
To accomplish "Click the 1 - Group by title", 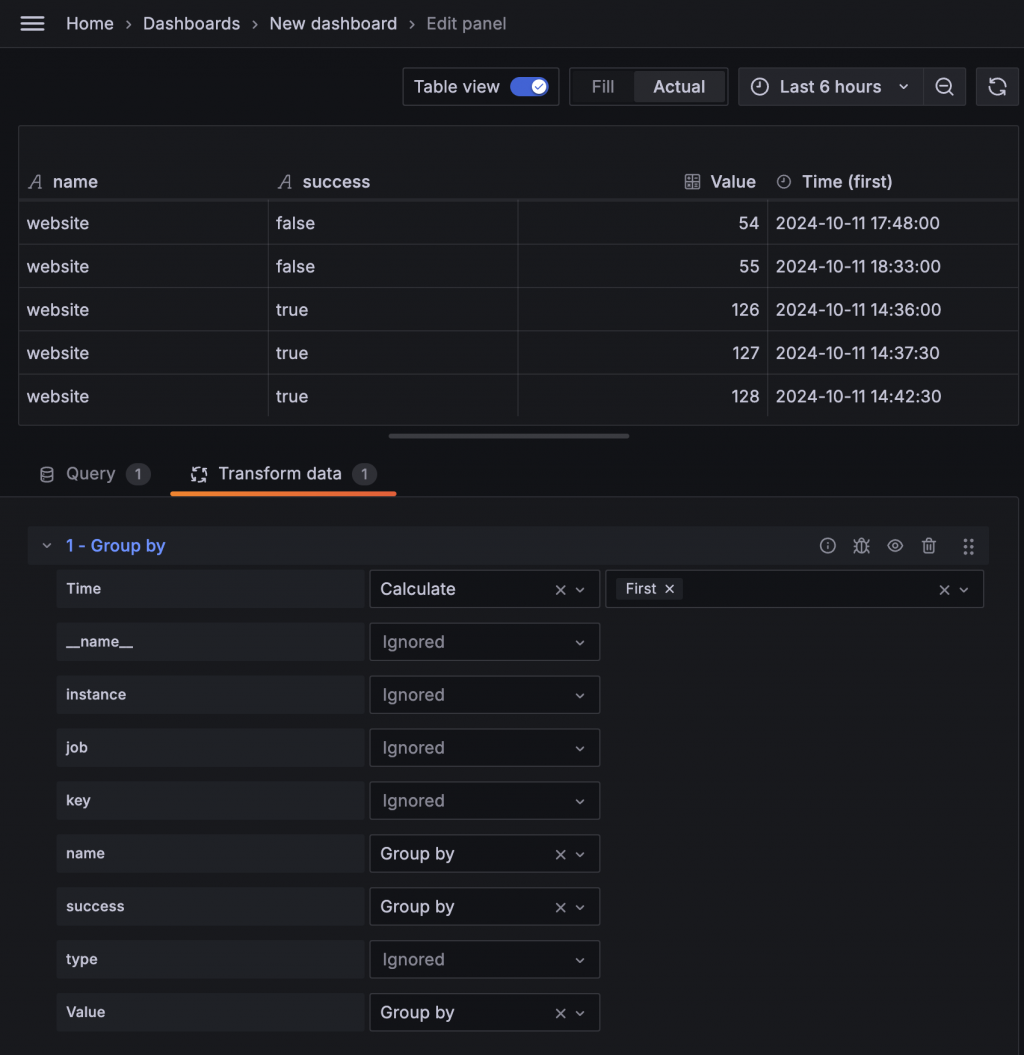I will point(116,546).
